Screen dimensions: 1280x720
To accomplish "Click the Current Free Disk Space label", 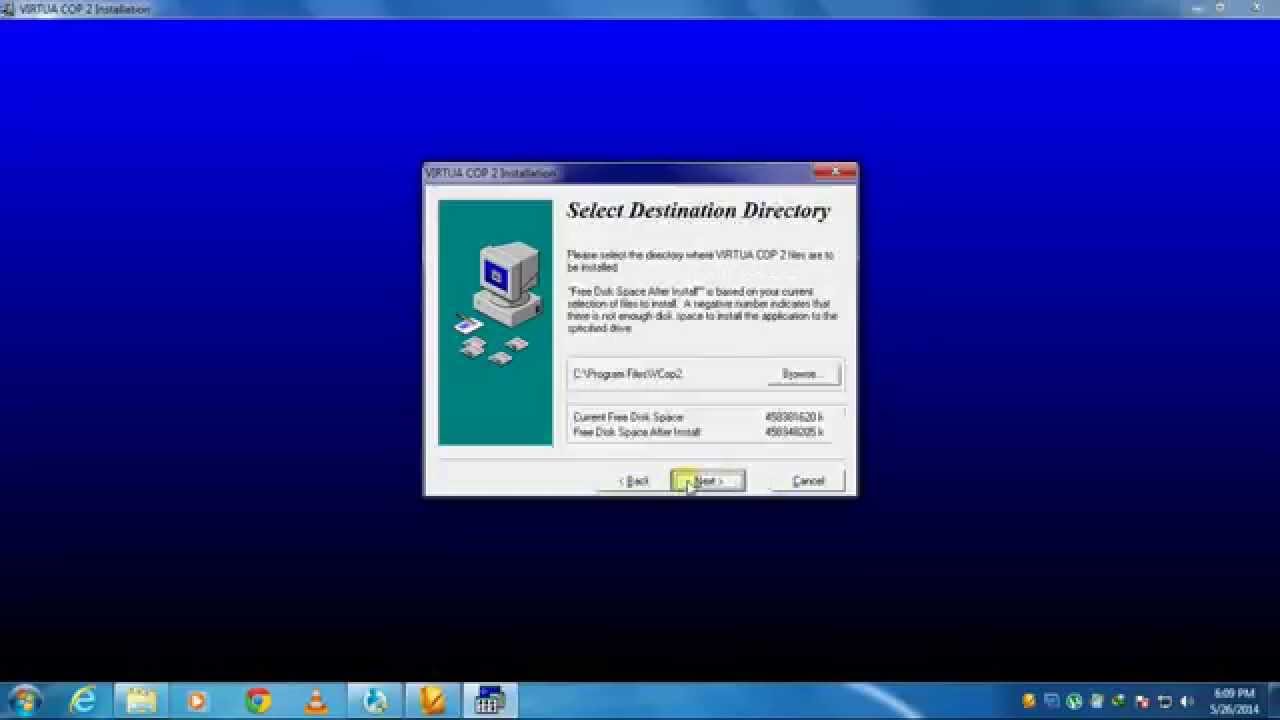I will [629, 417].
